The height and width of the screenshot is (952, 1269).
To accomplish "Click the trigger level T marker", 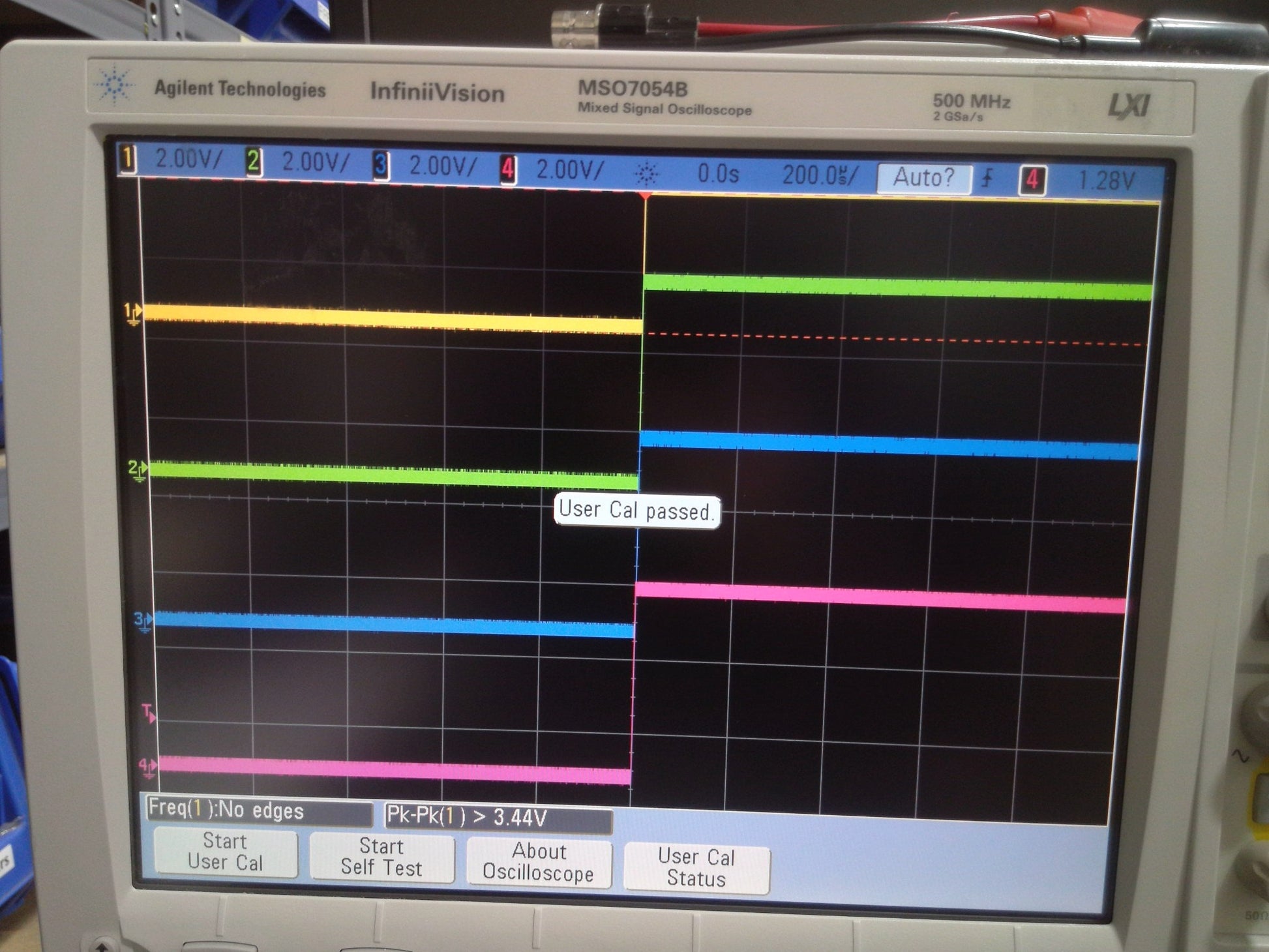I will click(149, 713).
